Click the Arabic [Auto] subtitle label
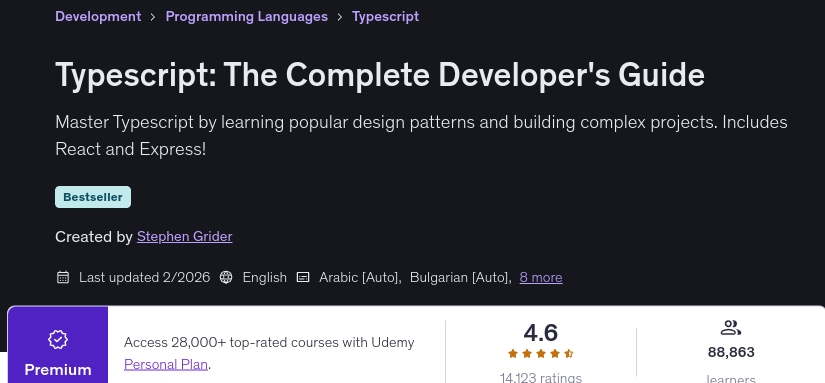Image resolution: width=825 pixels, height=383 pixels. click(360, 277)
